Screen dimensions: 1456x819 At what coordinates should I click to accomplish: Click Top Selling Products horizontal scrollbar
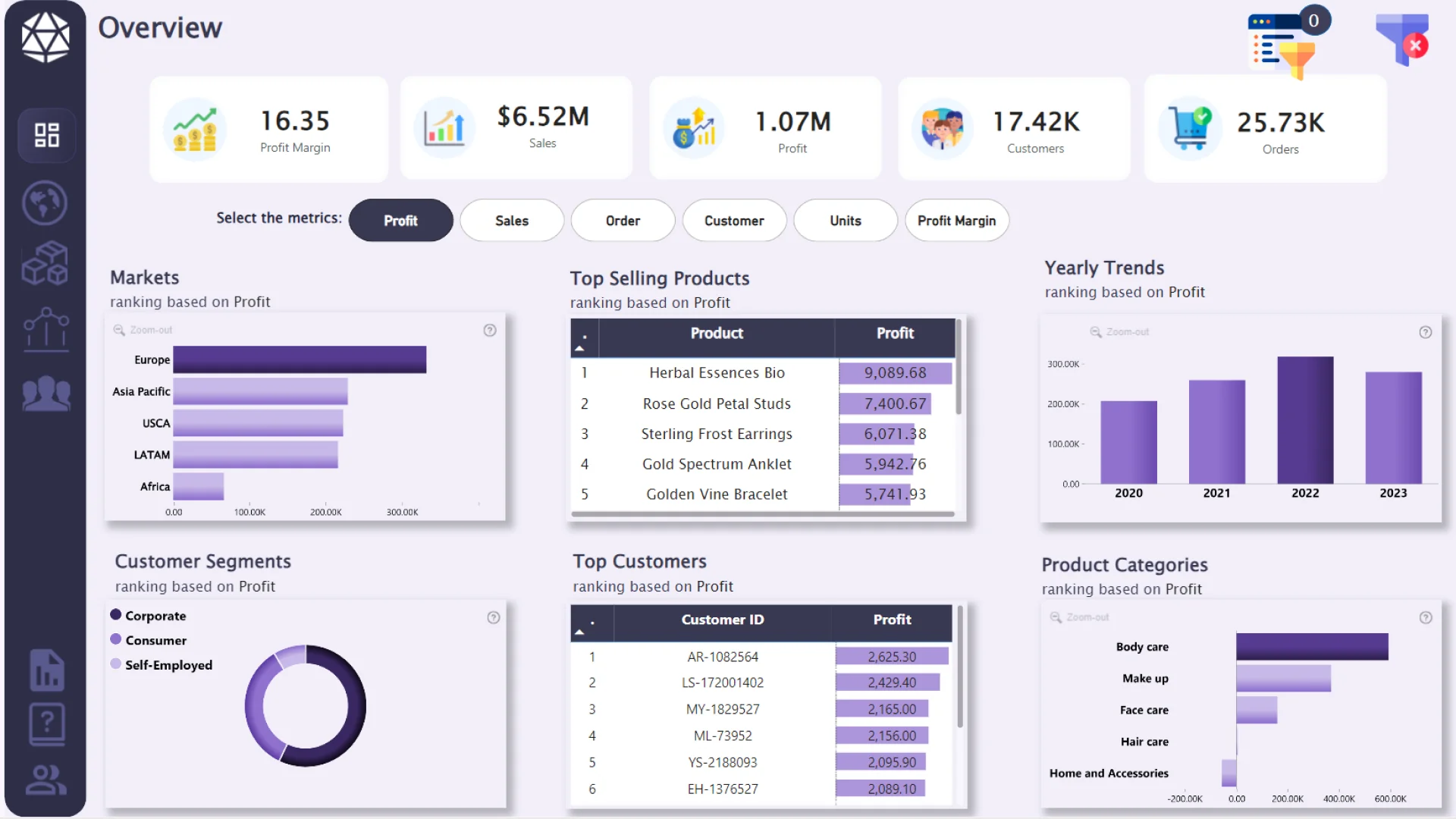click(x=762, y=514)
